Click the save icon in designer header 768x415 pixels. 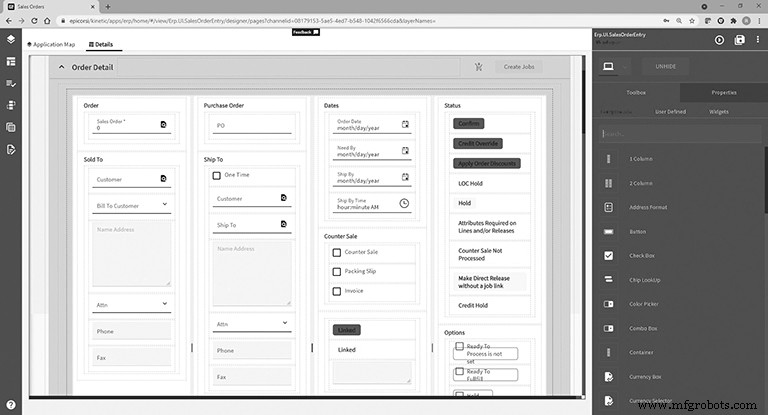[740, 40]
